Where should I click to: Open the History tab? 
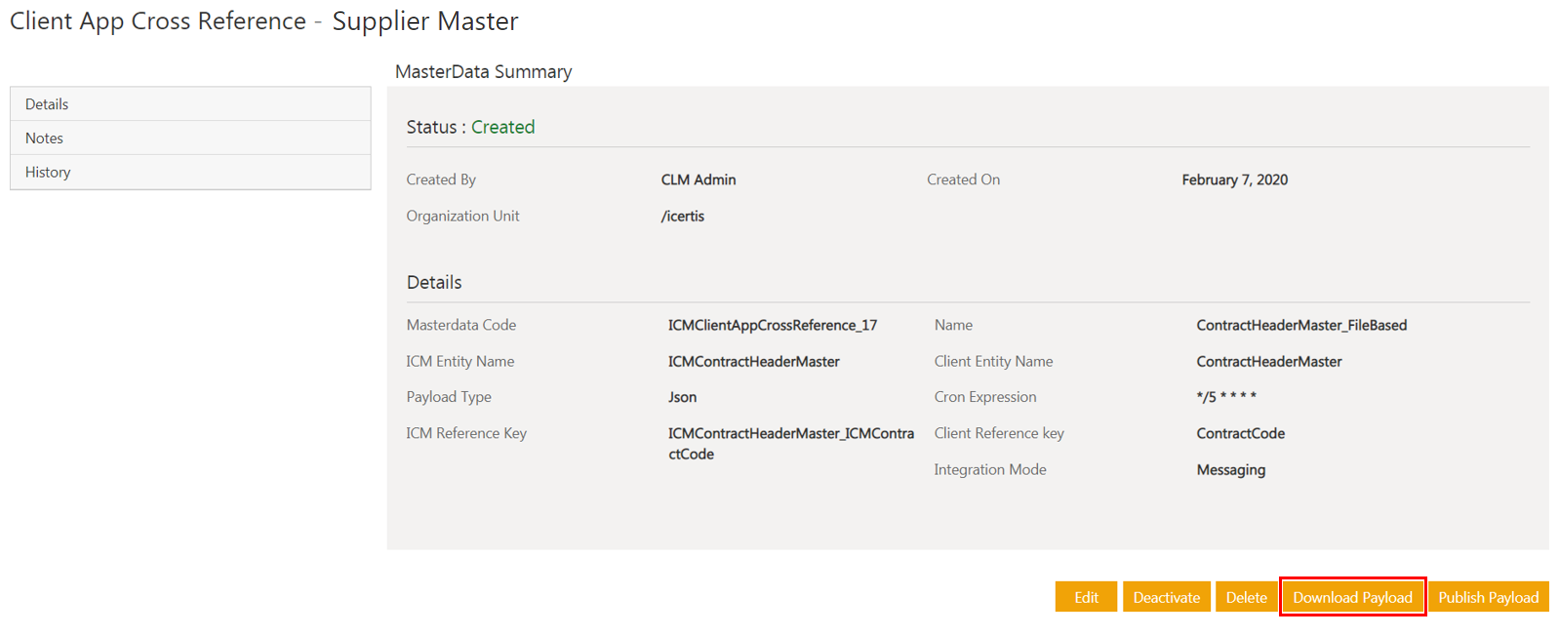(190, 172)
